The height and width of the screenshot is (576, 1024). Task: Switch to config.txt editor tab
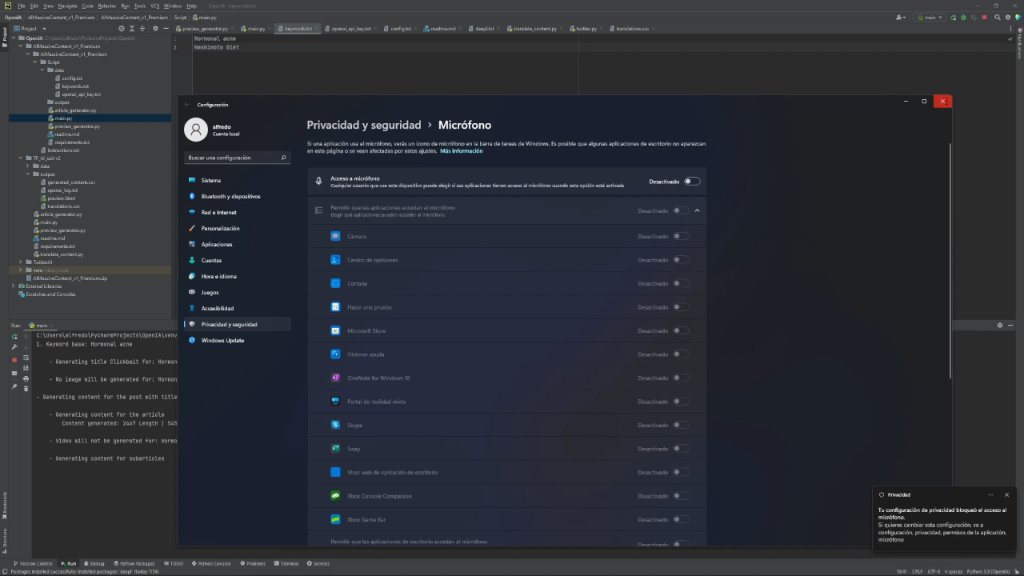(399, 29)
